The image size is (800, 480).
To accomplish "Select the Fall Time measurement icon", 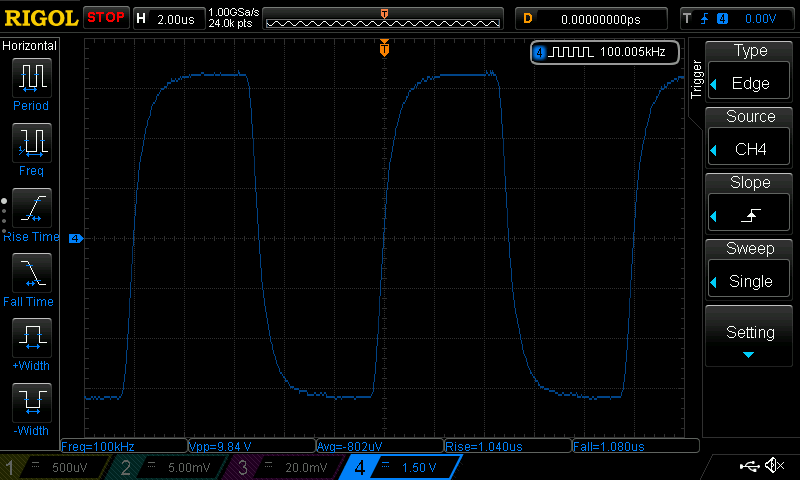I will 32,272.
